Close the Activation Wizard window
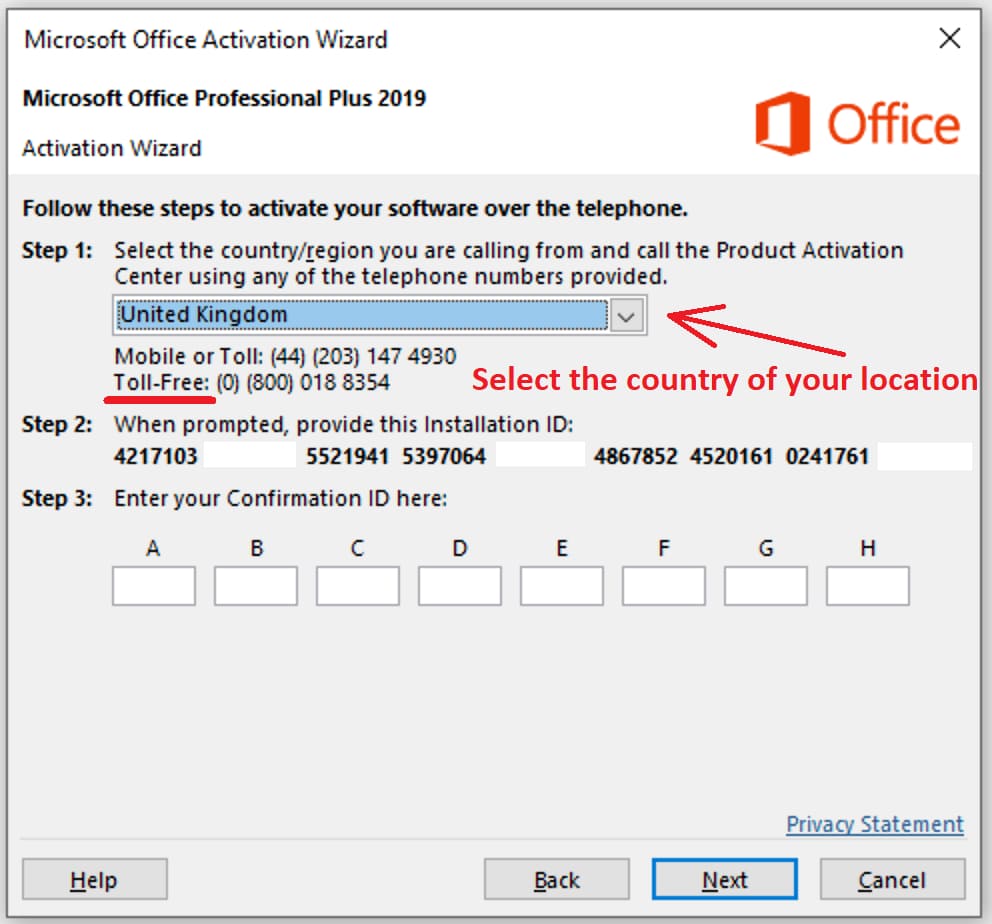 949,39
